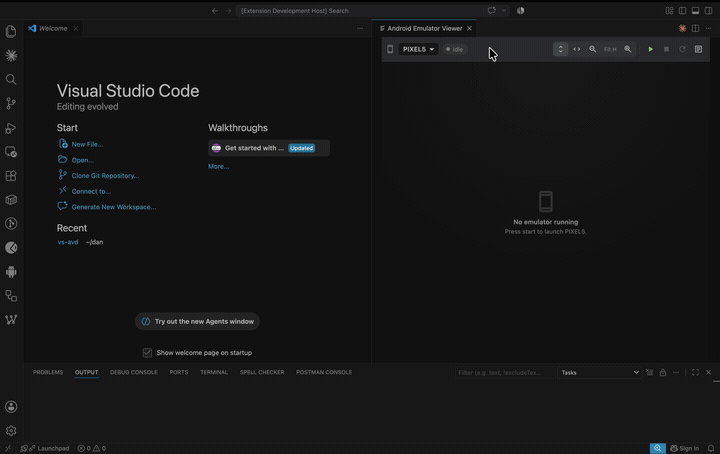Open the Remote Explorer view

pos(11,151)
